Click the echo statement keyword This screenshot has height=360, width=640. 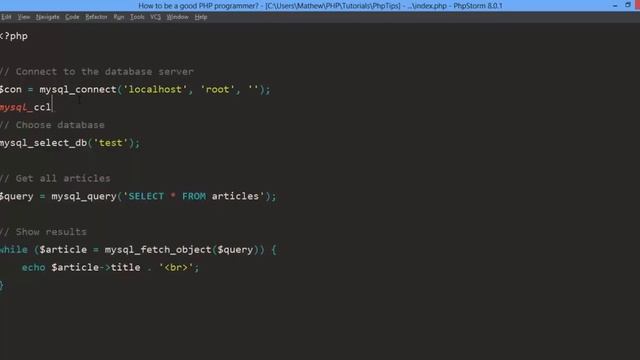tap(33, 268)
